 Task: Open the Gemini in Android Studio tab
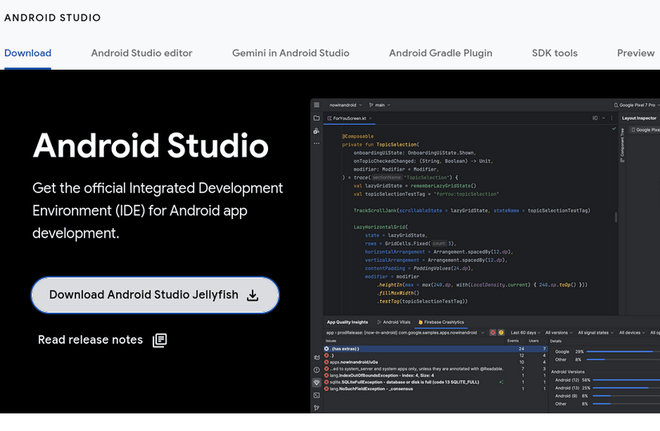[290, 53]
